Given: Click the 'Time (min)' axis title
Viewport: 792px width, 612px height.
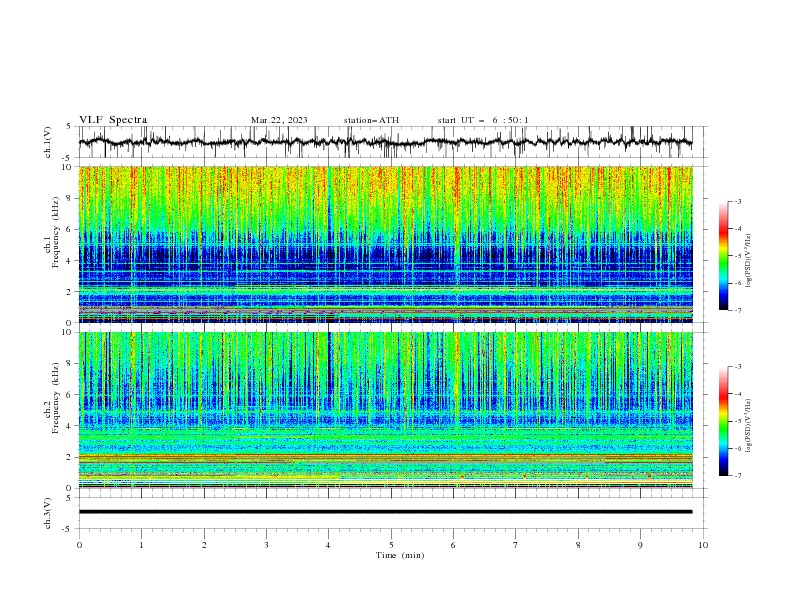Looking at the screenshot, I should [400, 555].
